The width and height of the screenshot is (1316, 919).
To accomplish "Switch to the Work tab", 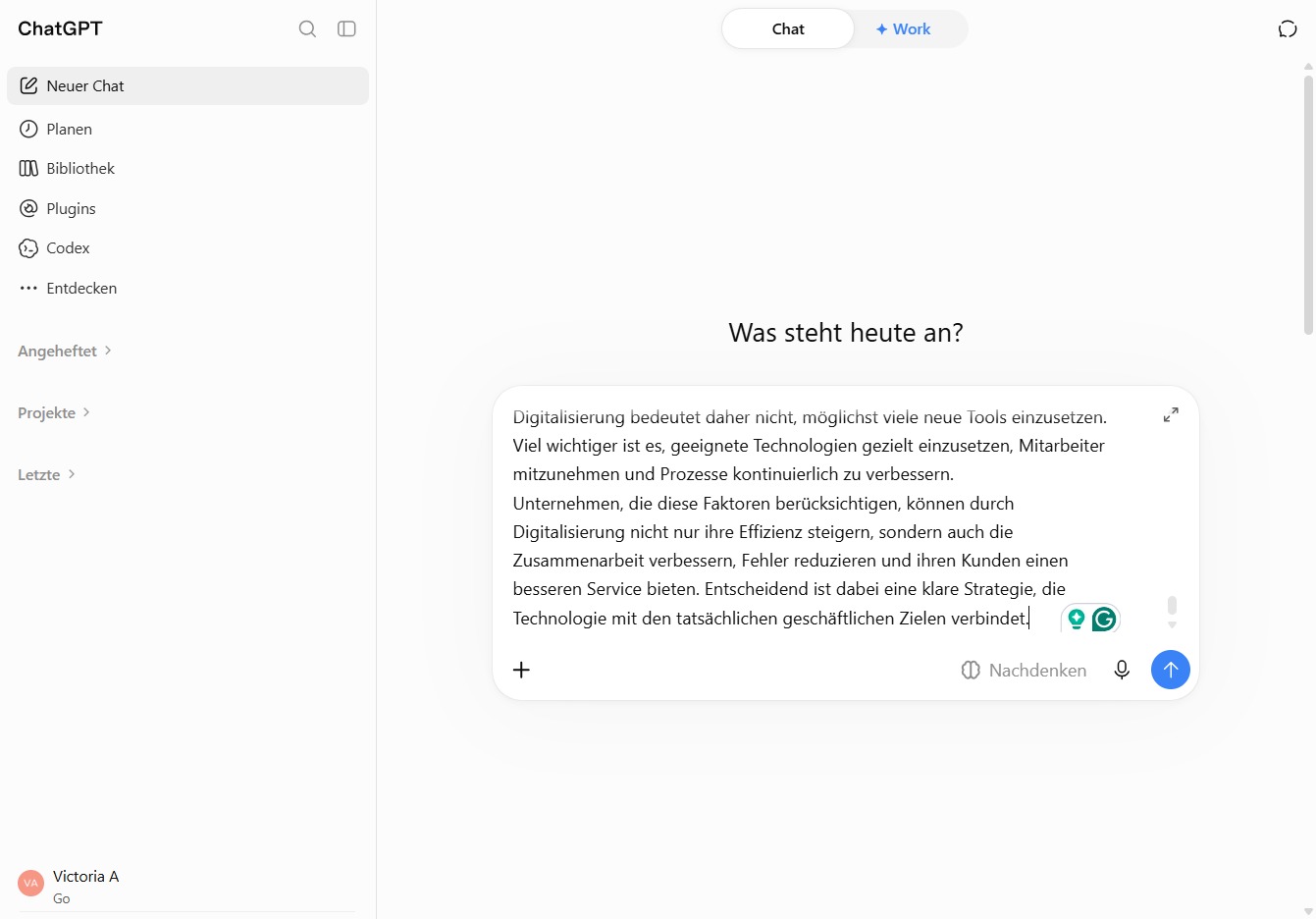I will point(903,28).
